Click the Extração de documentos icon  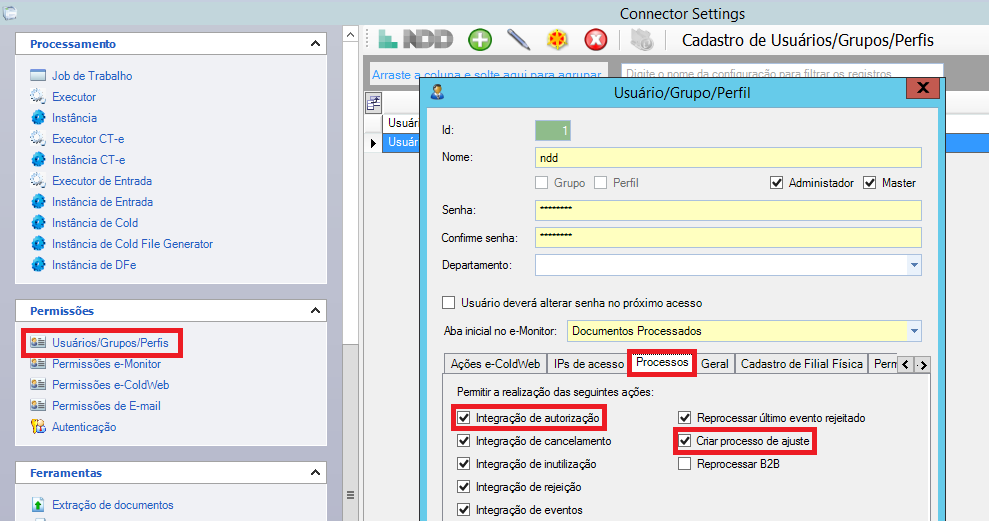[x=38, y=505]
